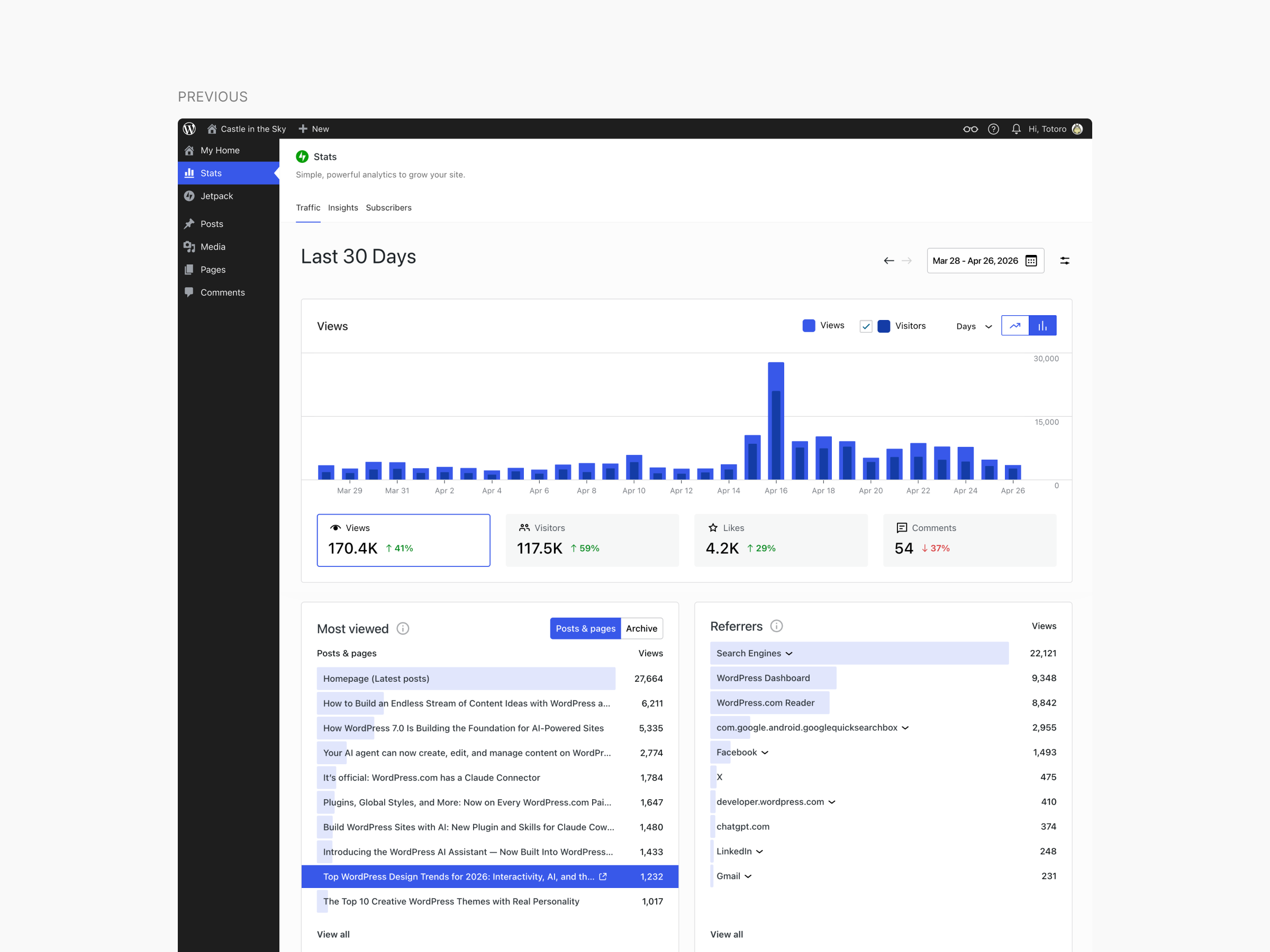This screenshot has width=1270, height=952.
Task: Click the WordPress logo icon
Action: click(x=189, y=129)
